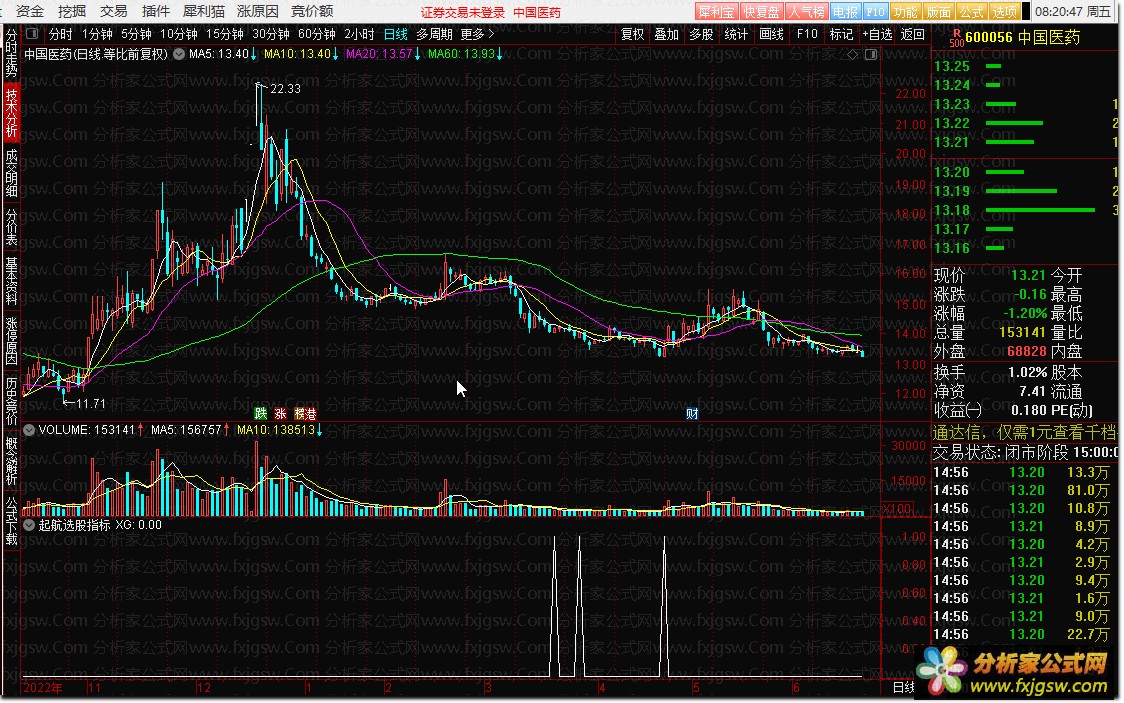Open the 功能 toolbar button
Image resolution: width=1124 pixels, height=703 pixels.
905,11
